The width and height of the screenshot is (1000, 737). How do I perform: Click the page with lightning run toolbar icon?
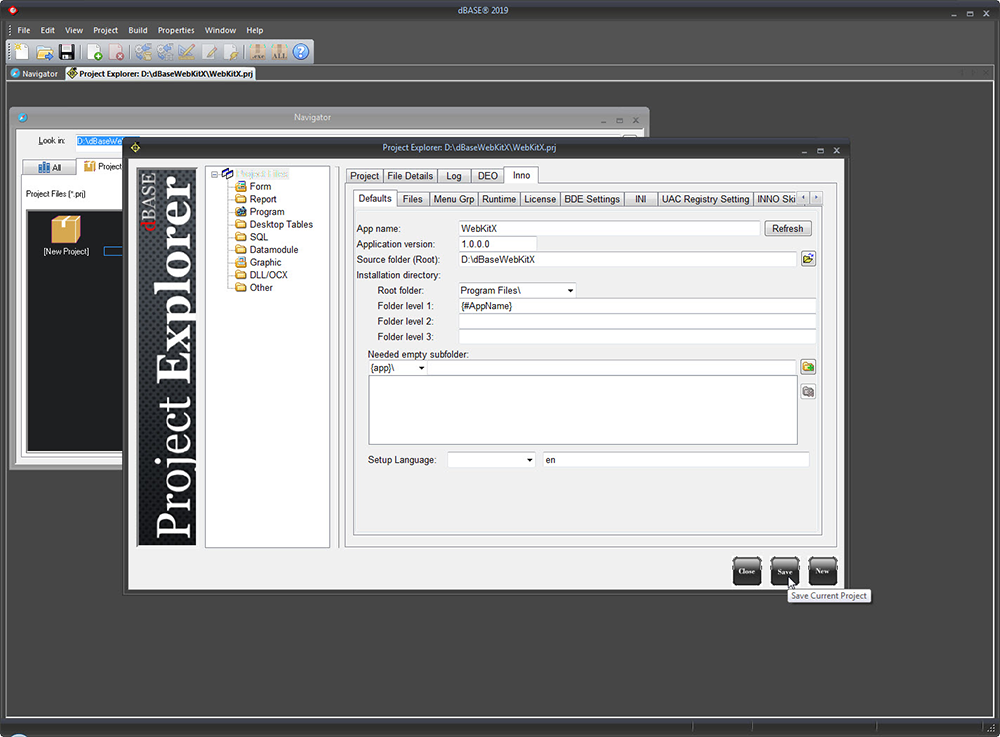[x=231, y=52]
